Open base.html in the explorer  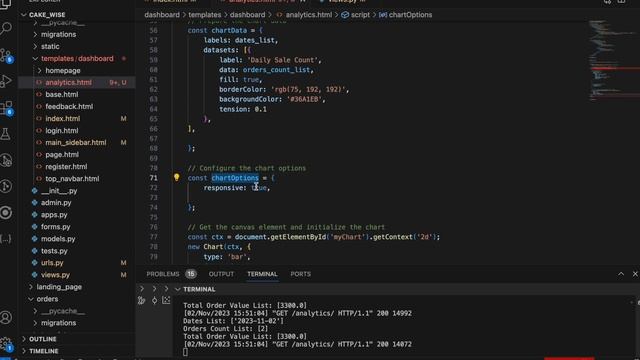pos(62,95)
